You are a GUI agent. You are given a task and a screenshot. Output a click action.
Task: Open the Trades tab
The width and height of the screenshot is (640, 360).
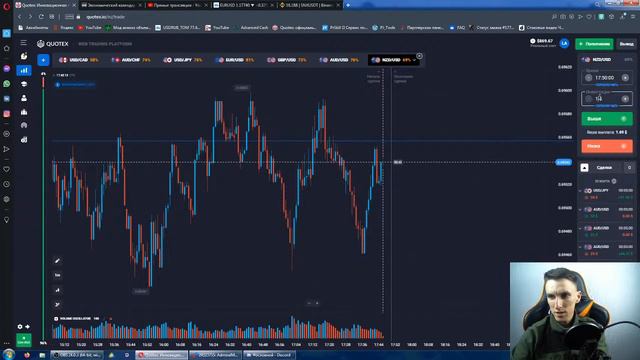pyautogui.click(x=604, y=168)
